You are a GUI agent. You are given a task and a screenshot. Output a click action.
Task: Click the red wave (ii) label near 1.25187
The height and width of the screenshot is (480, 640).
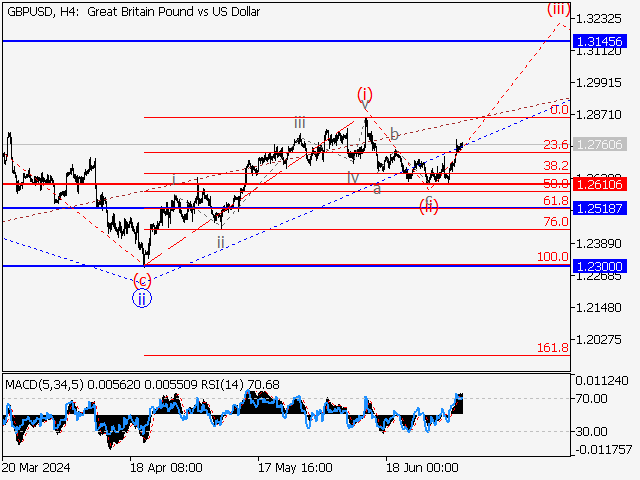429,207
